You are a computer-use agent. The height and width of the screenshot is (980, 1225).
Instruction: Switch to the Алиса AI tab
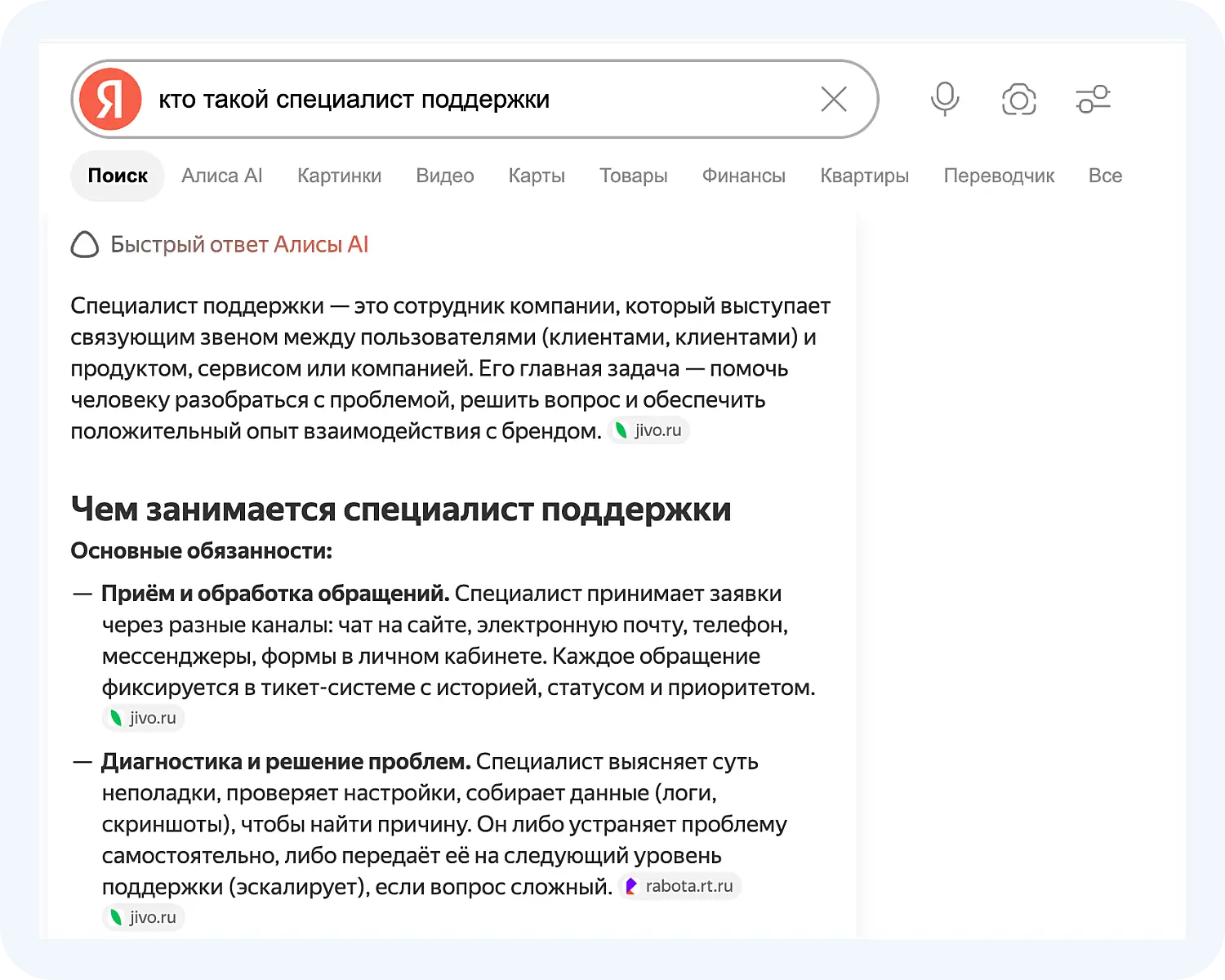[x=222, y=176]
